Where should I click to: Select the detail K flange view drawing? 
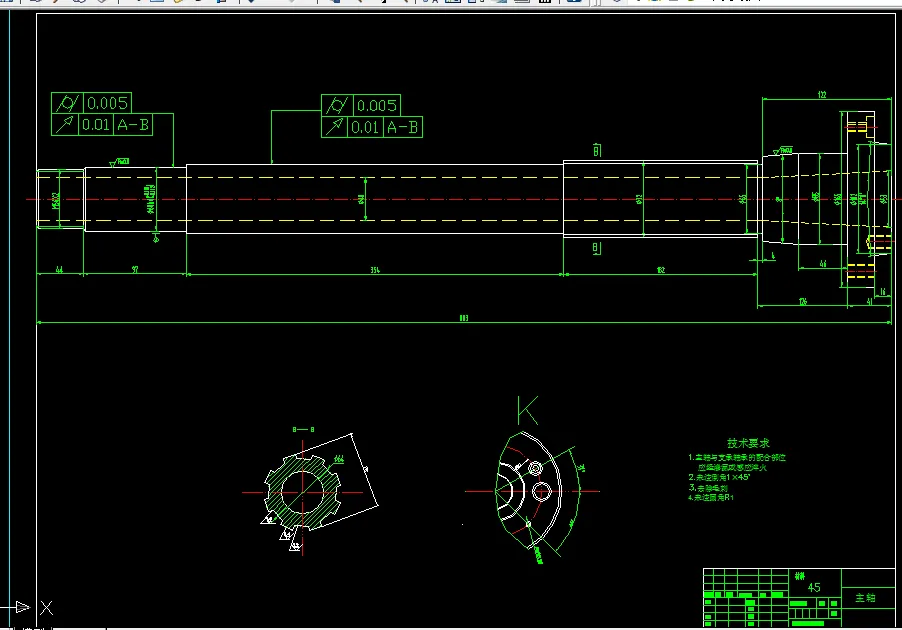pos(528,490)
